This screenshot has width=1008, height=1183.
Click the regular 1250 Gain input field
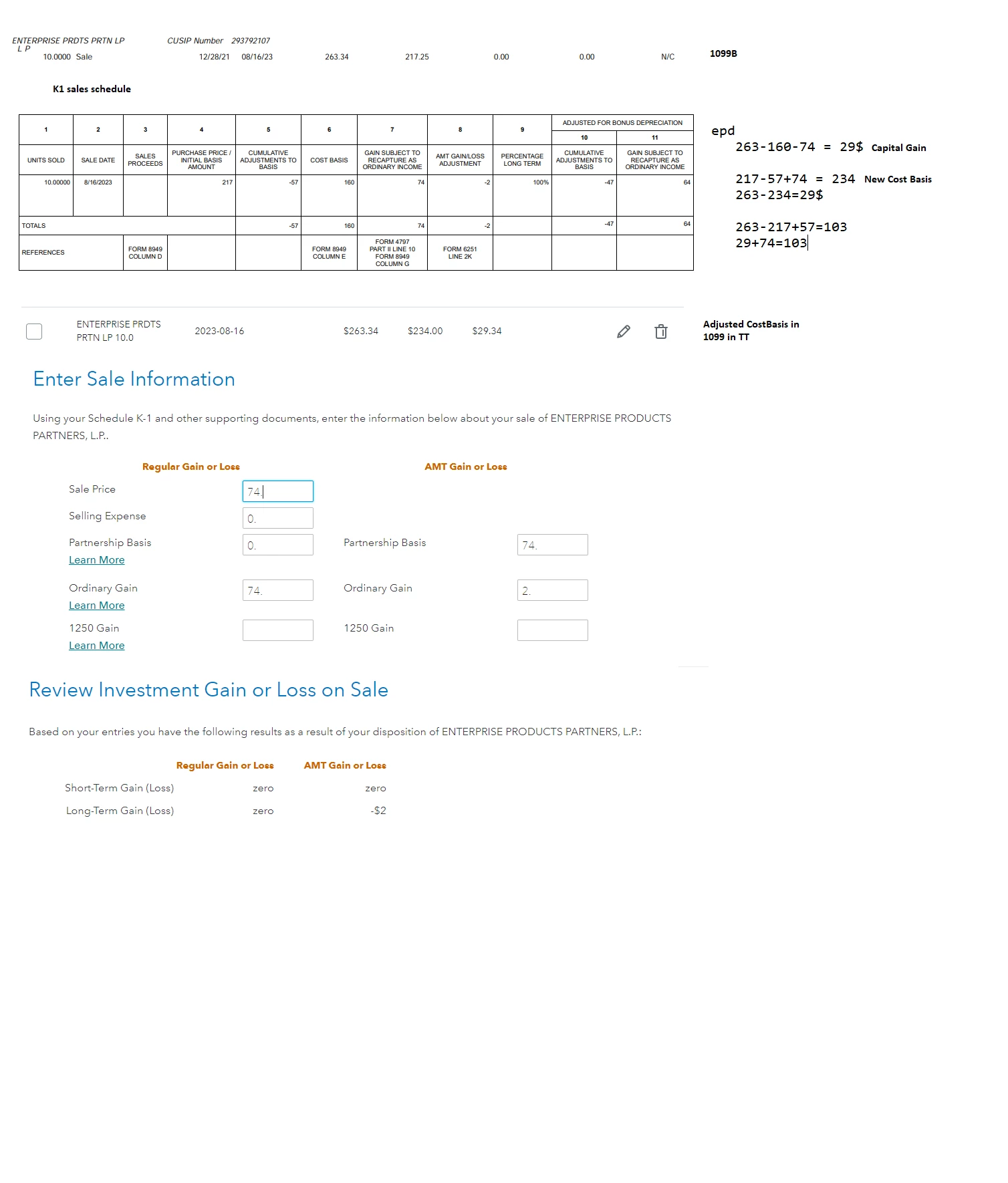click(277, 630)
